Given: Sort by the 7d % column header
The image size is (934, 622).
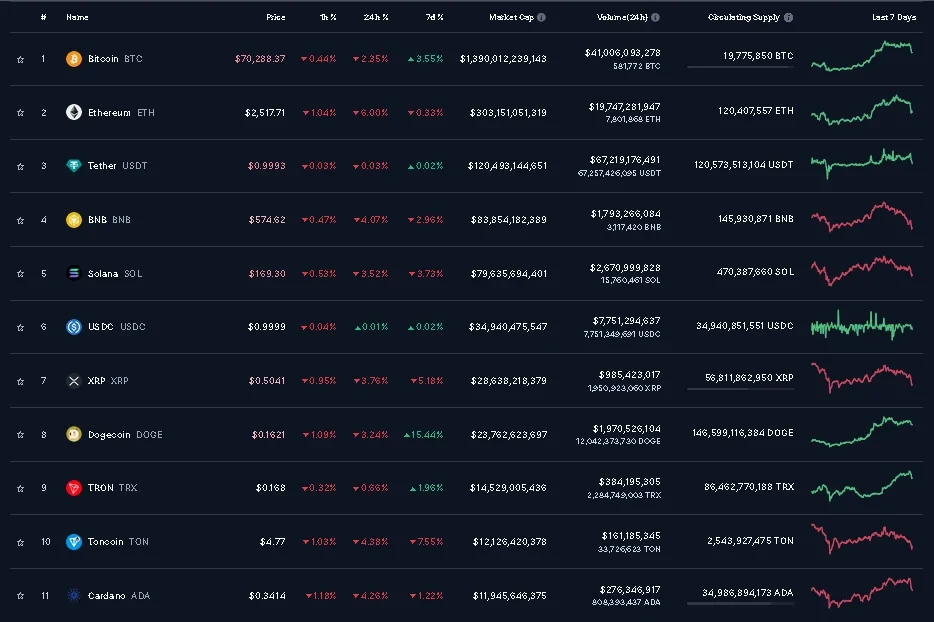Looking at the screenshot, I should (432, 18).
